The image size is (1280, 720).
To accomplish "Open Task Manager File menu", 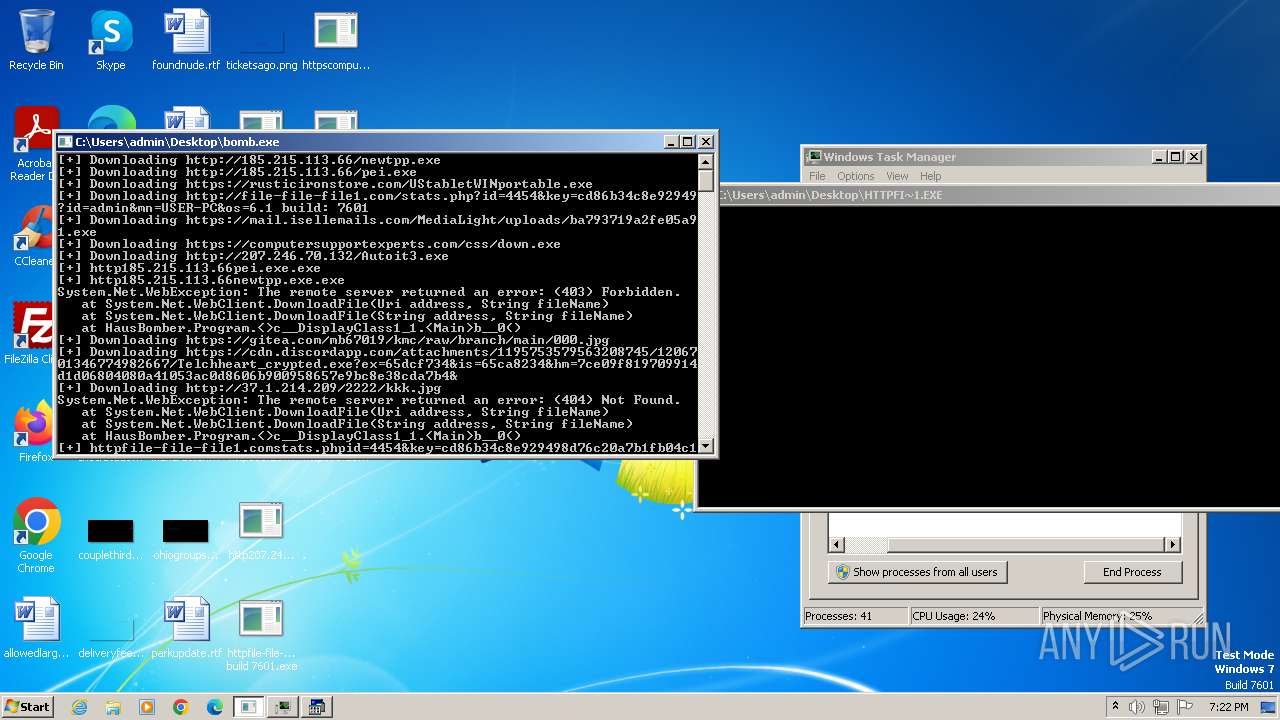I will coord(817,176).
